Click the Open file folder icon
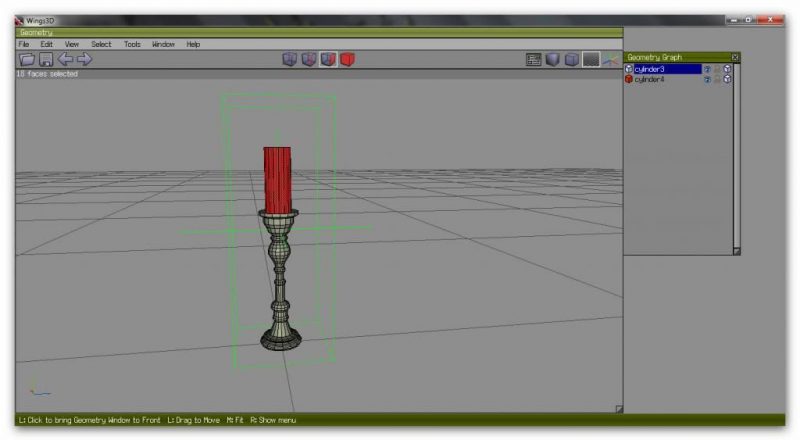This screenshot has width=800, height=440. tap(26, 59)
